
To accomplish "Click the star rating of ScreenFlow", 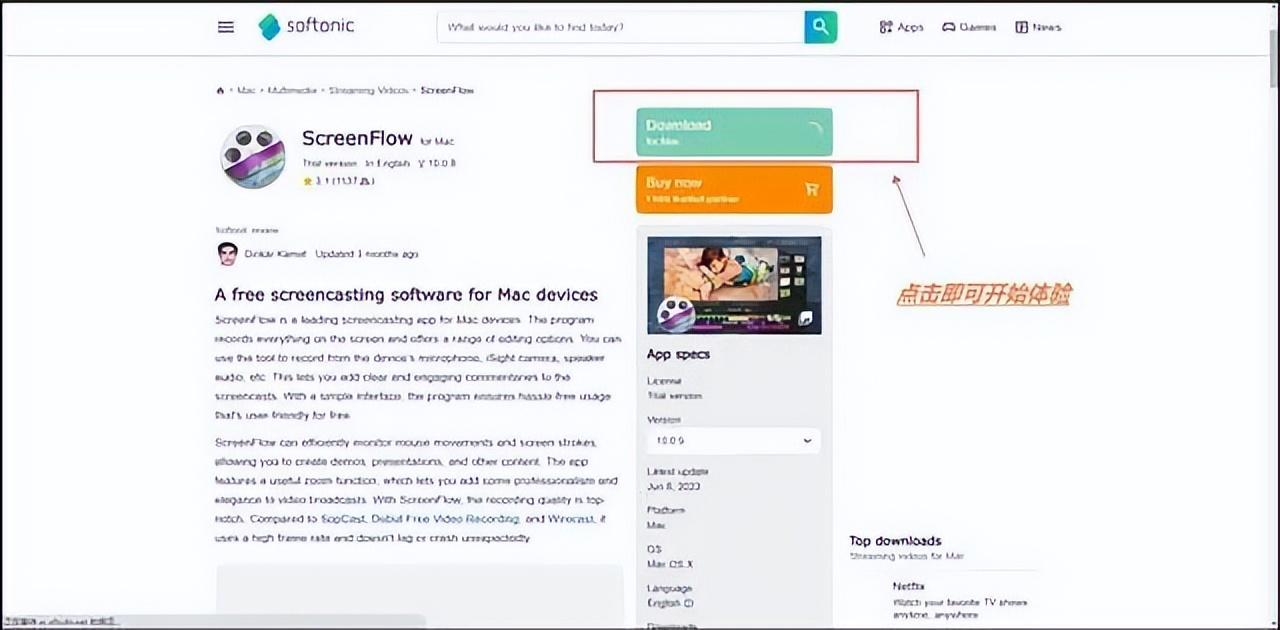I will (338, 181).
